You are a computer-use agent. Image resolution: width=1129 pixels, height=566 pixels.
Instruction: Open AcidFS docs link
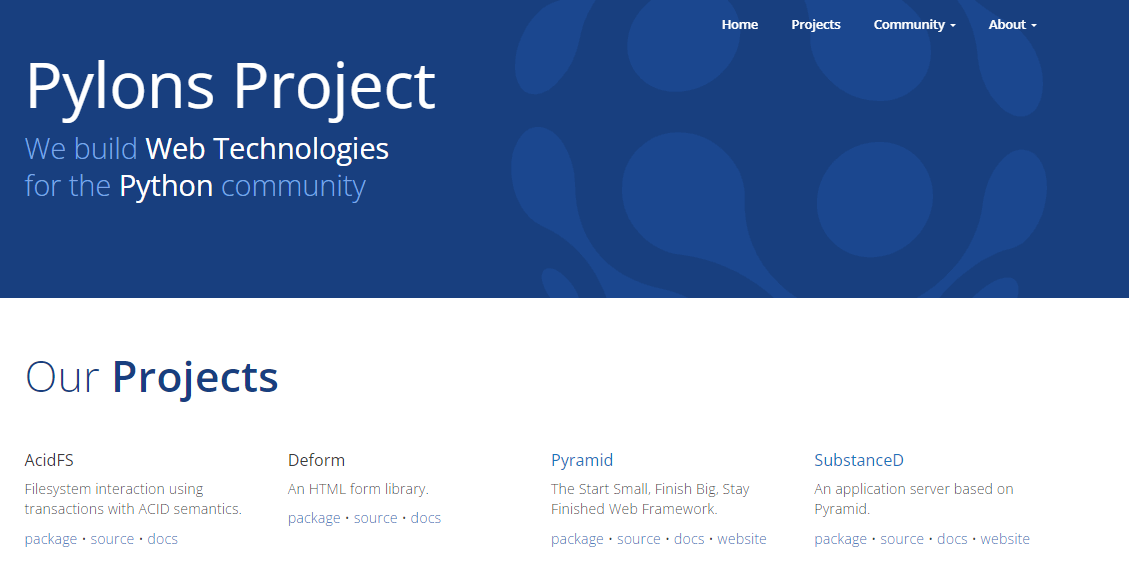tap(163, 539)
